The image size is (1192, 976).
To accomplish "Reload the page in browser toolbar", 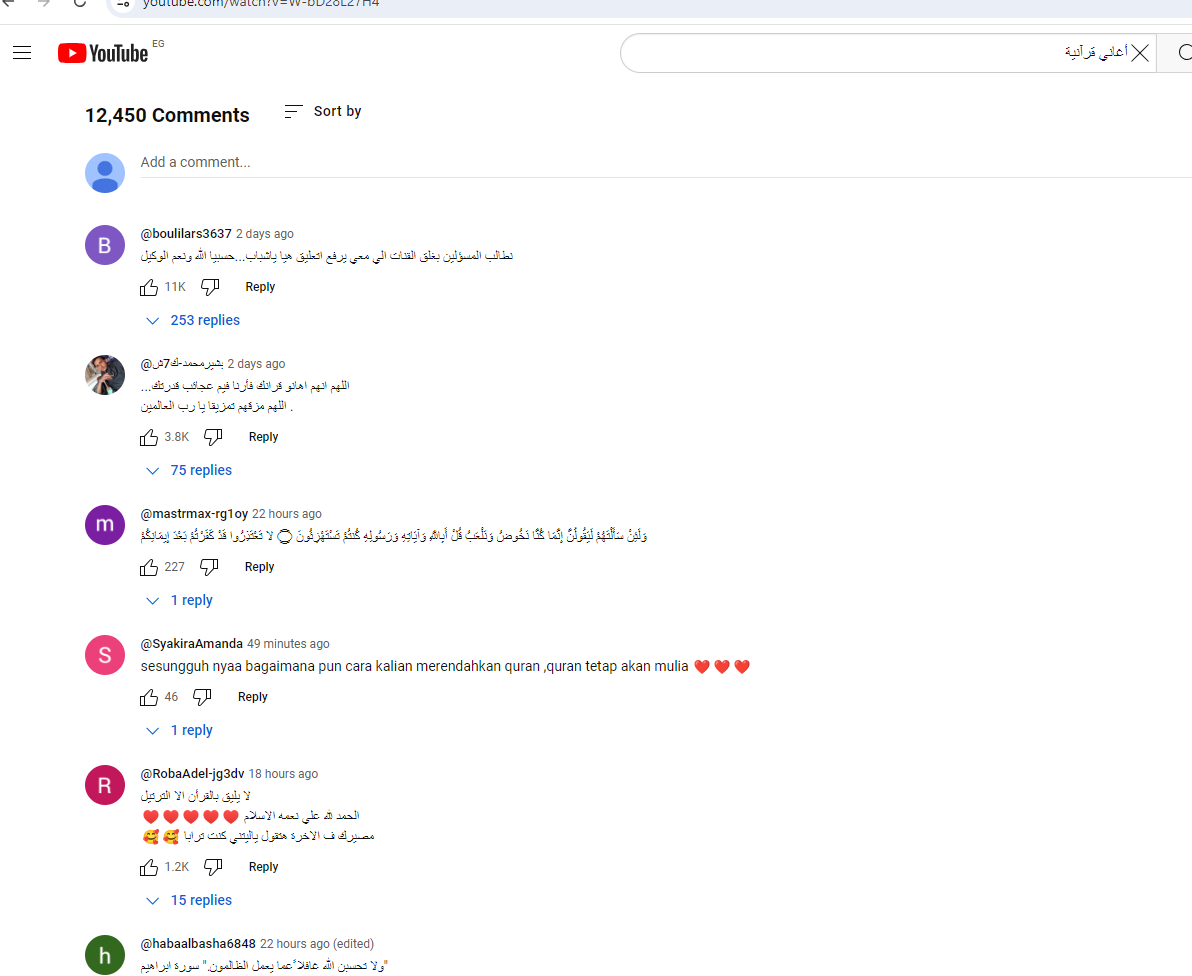I will click(79, 3).
